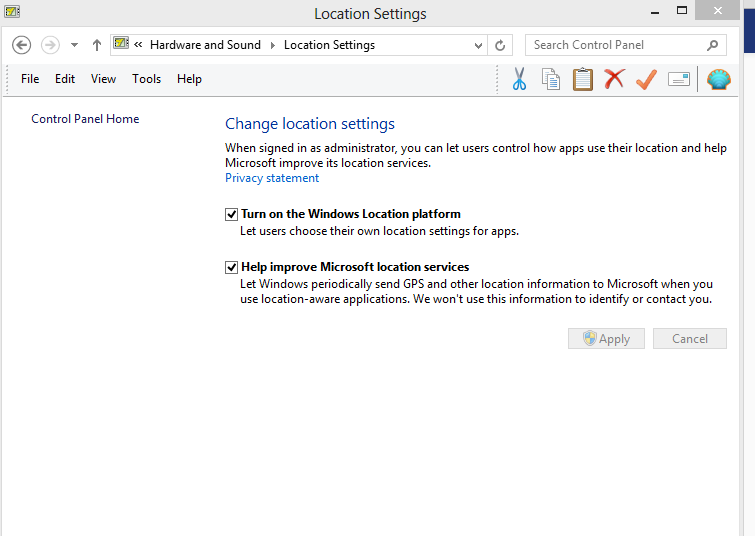The height and width of the screenshot is (536, 755).
Task: Click the Paste clipboard icon
Action: (583, 79)
